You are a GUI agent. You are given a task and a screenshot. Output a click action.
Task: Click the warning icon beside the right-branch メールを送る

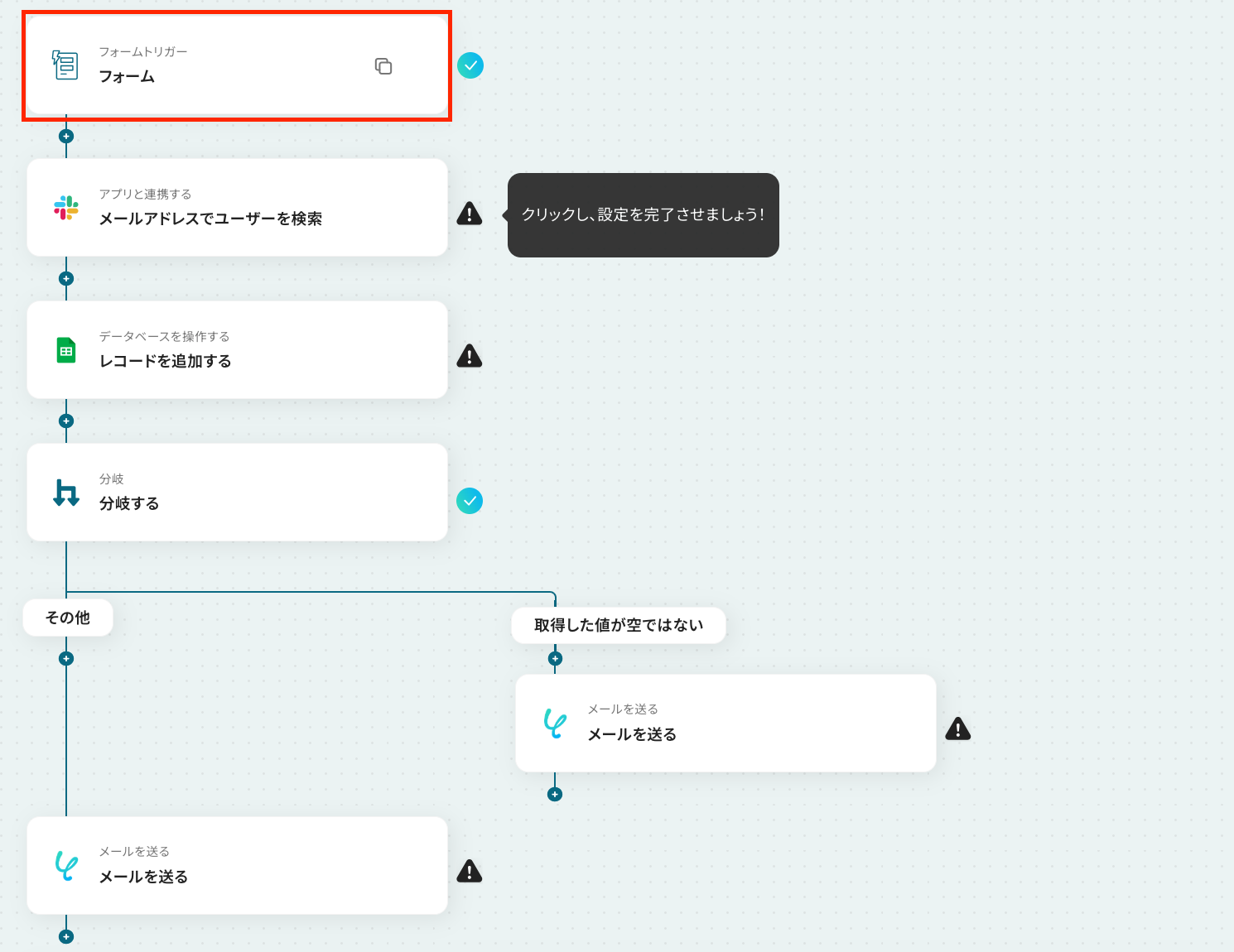click(x=958, y=728)
